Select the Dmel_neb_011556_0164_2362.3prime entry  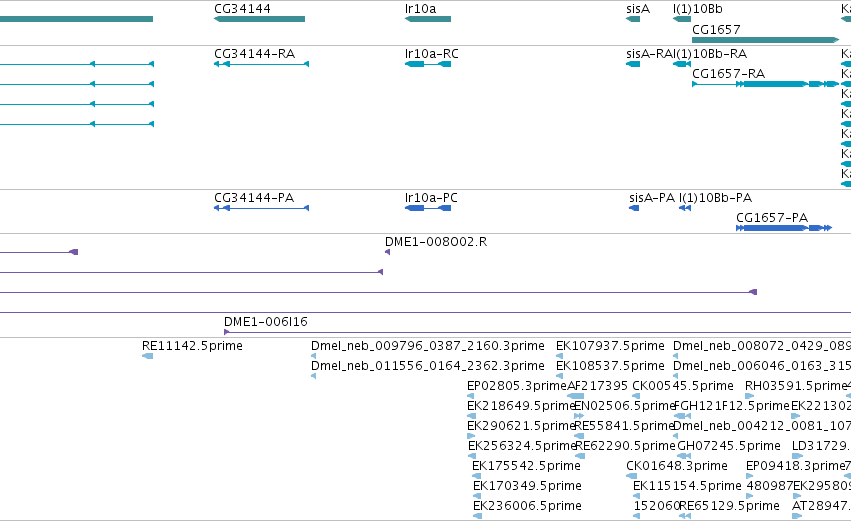[x=428, y=366]
